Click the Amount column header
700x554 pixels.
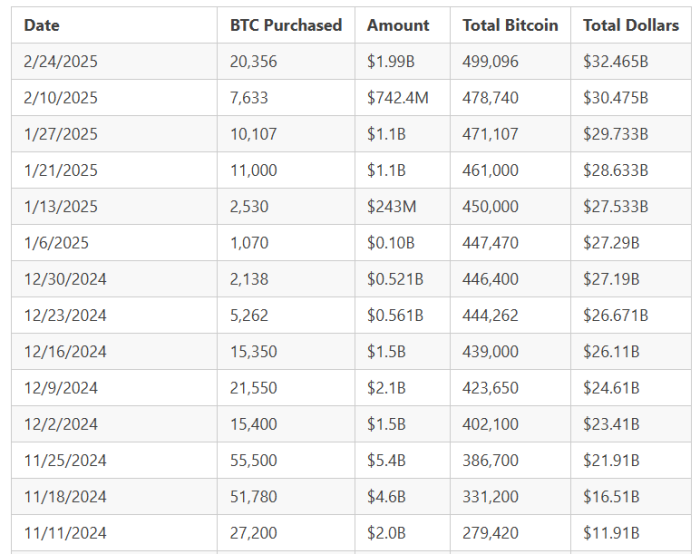[398, 25]
